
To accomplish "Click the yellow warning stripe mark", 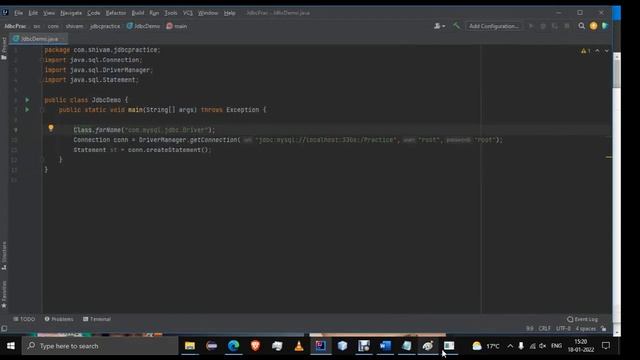I will click(609, 157).
